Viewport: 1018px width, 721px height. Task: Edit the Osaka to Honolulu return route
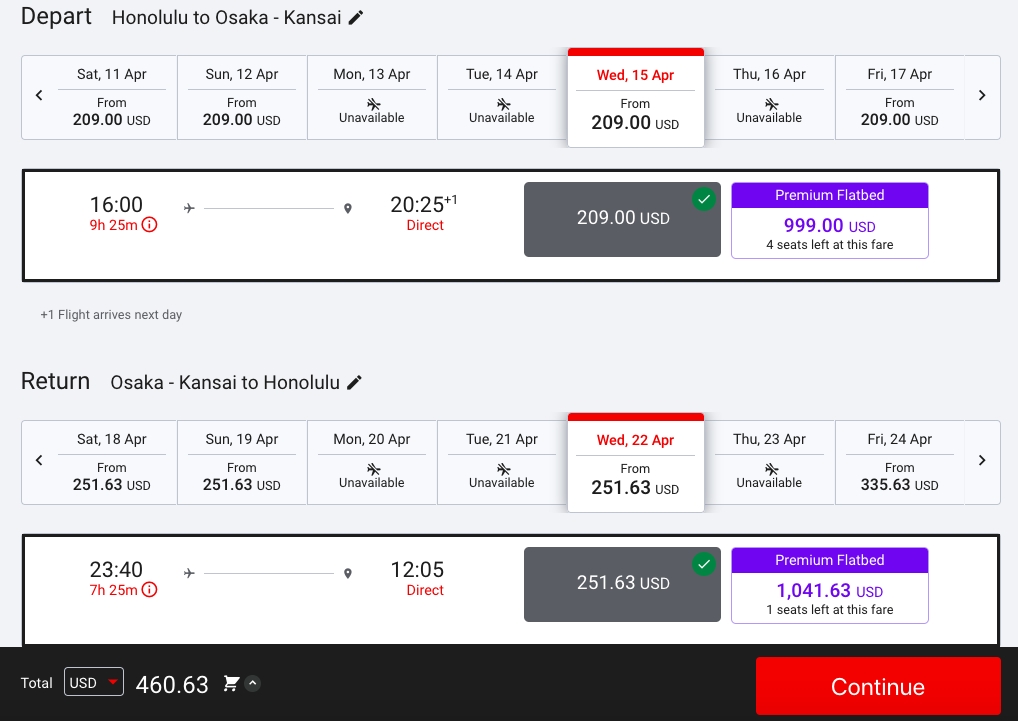click(354, 383)
